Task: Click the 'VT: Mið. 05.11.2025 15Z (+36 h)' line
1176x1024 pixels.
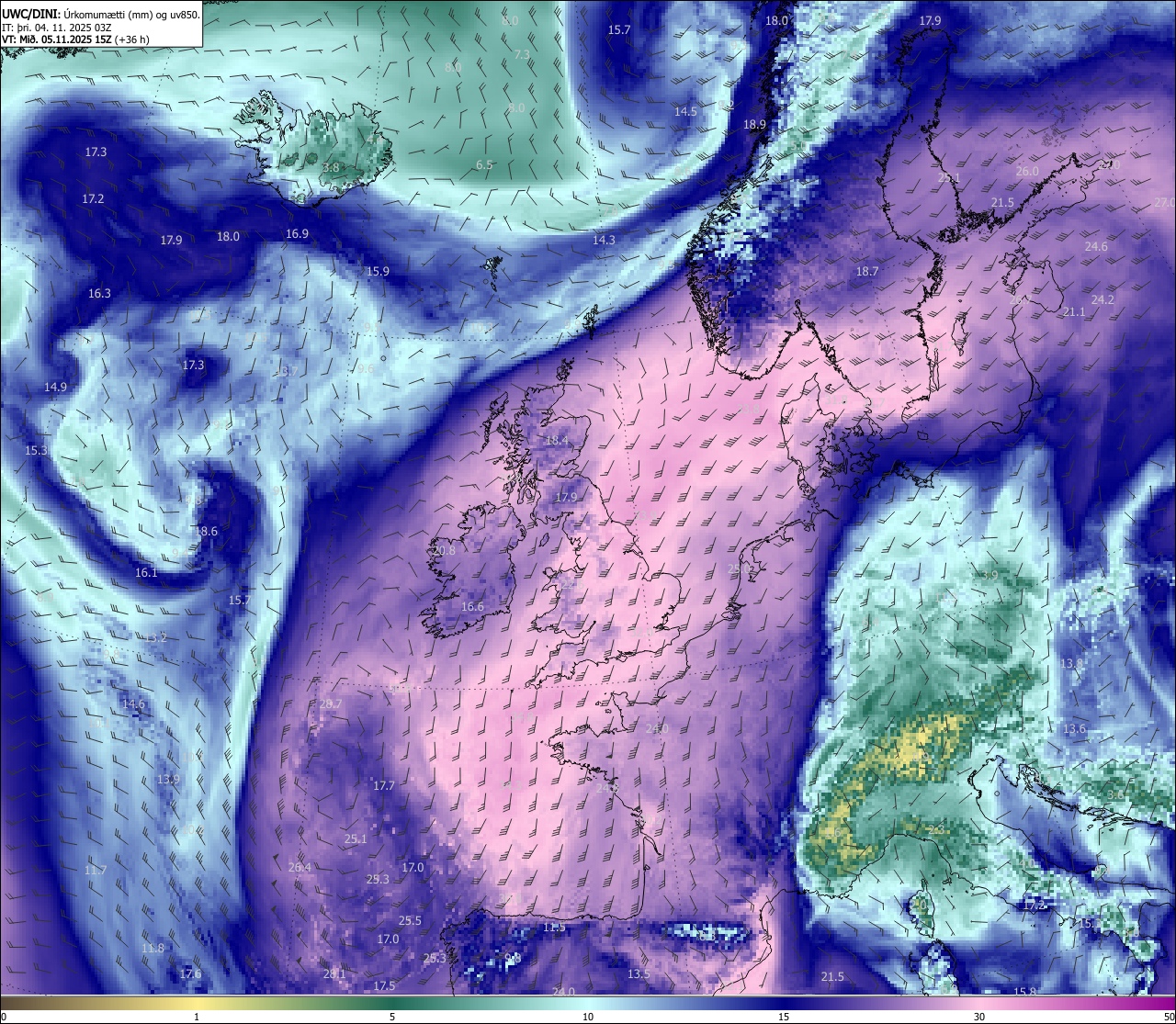Action: pyautogui.click(x=76, y=39)
